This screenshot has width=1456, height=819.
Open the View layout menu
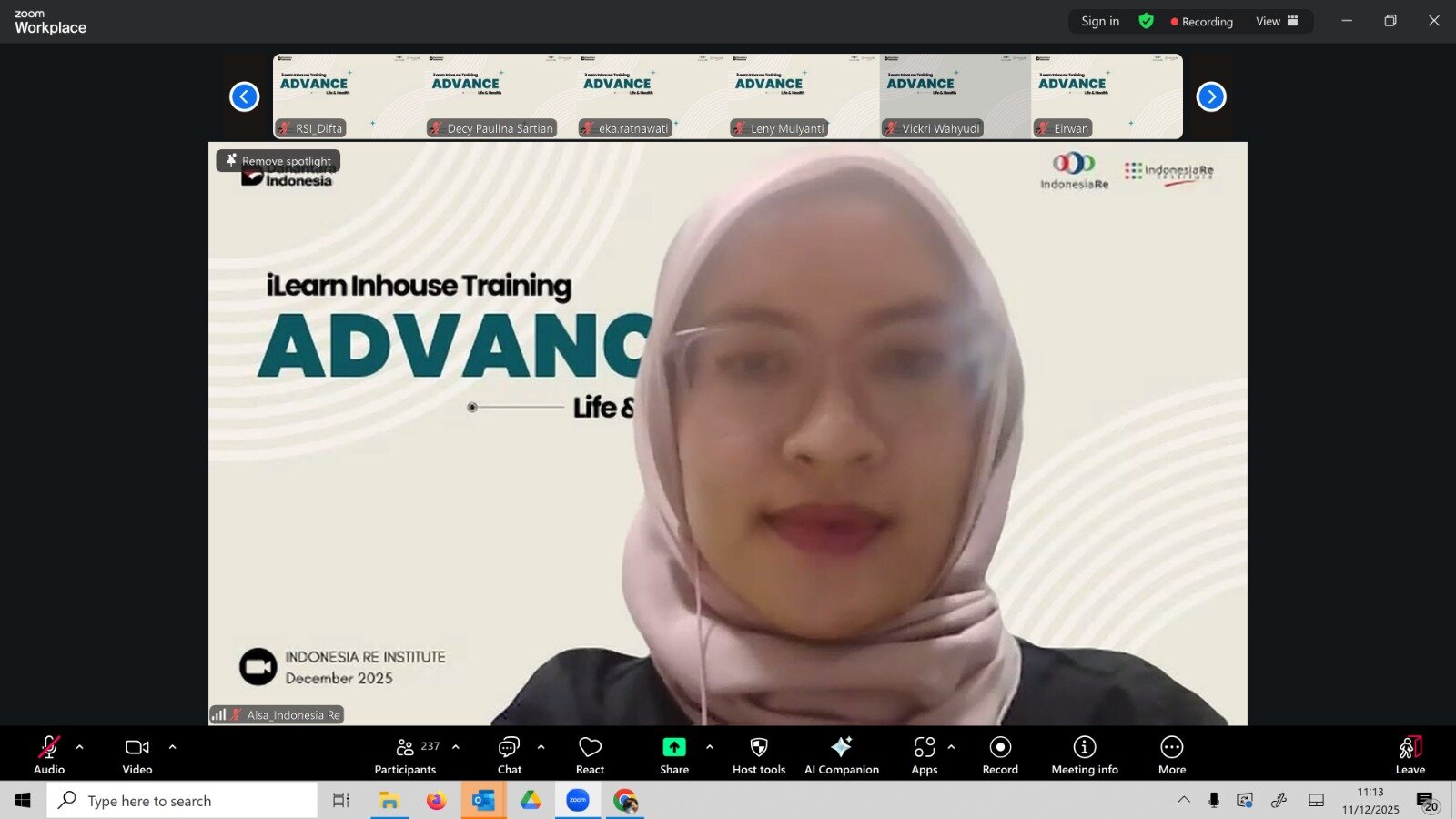1277,21
